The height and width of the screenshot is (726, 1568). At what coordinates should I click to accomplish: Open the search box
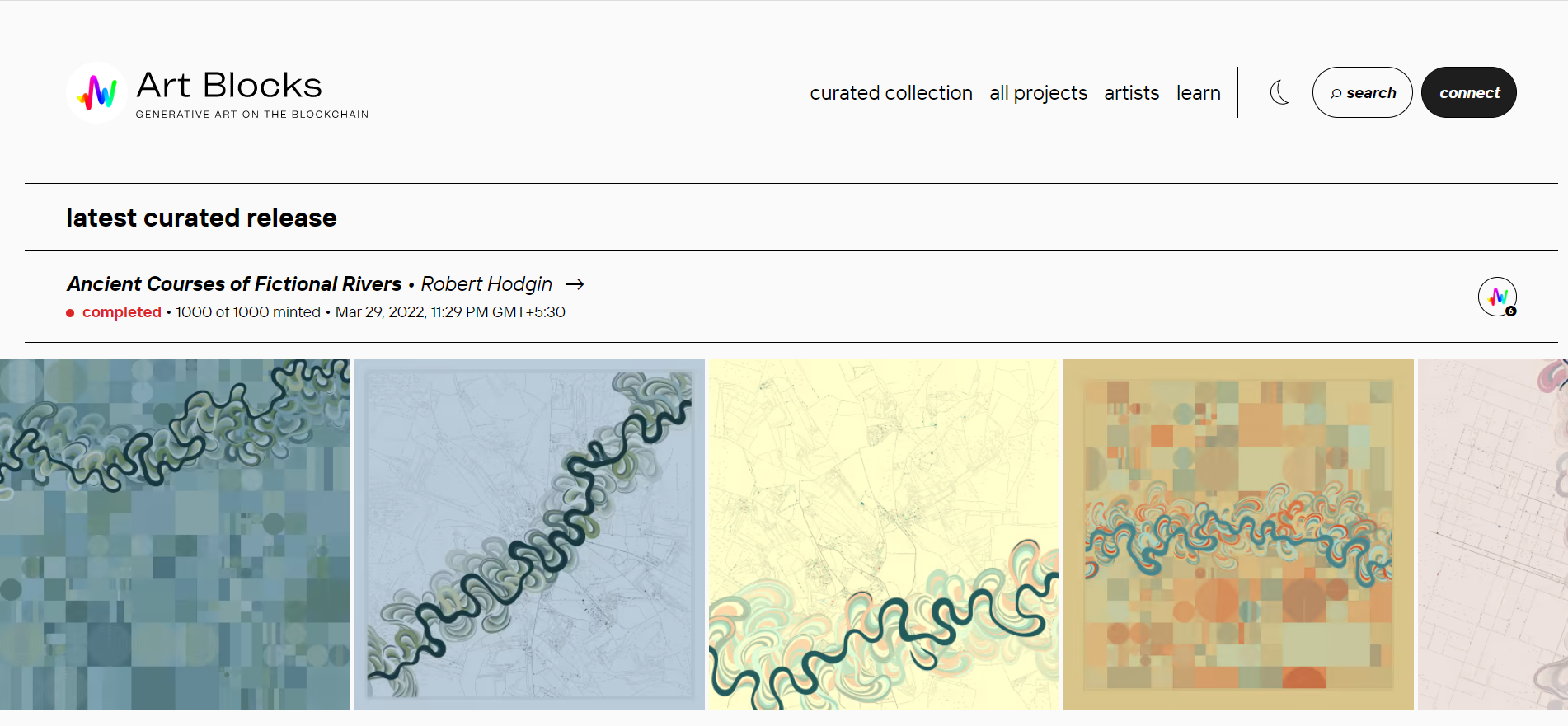tap(1362, 92)
